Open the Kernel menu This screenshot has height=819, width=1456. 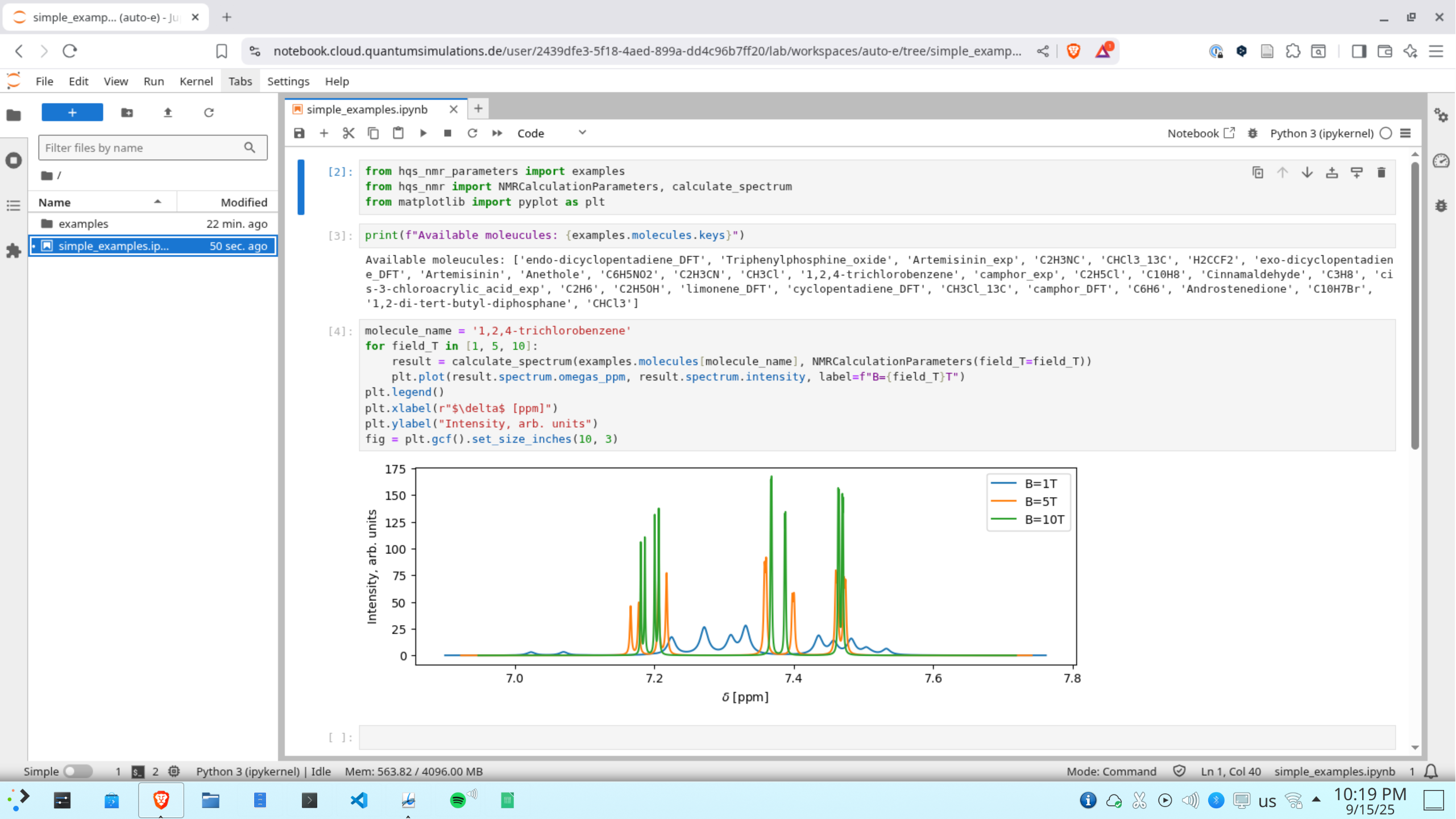(196, 81)
